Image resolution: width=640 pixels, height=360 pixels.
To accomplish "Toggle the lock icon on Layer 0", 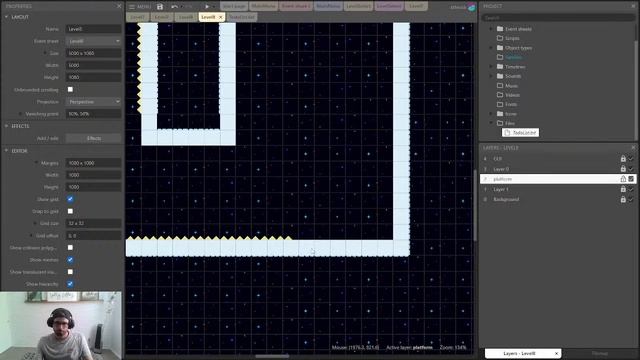I will (x=623, y=169).
